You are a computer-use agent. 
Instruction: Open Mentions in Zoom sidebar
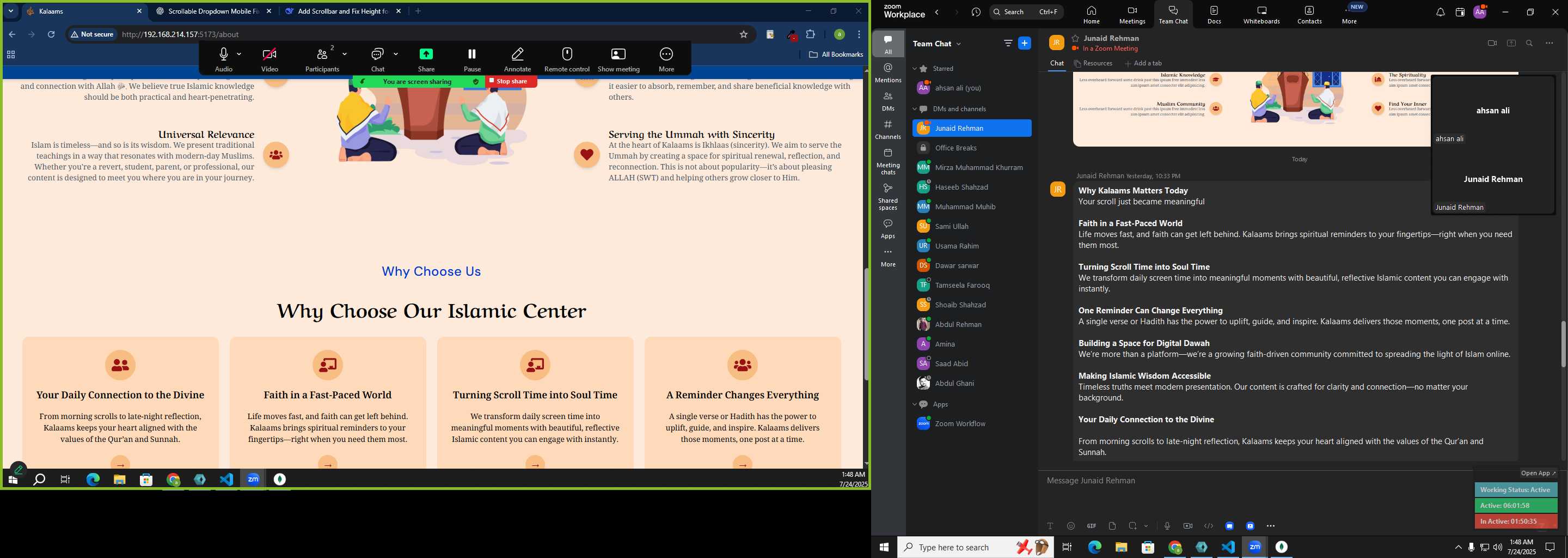click(888, 72)
